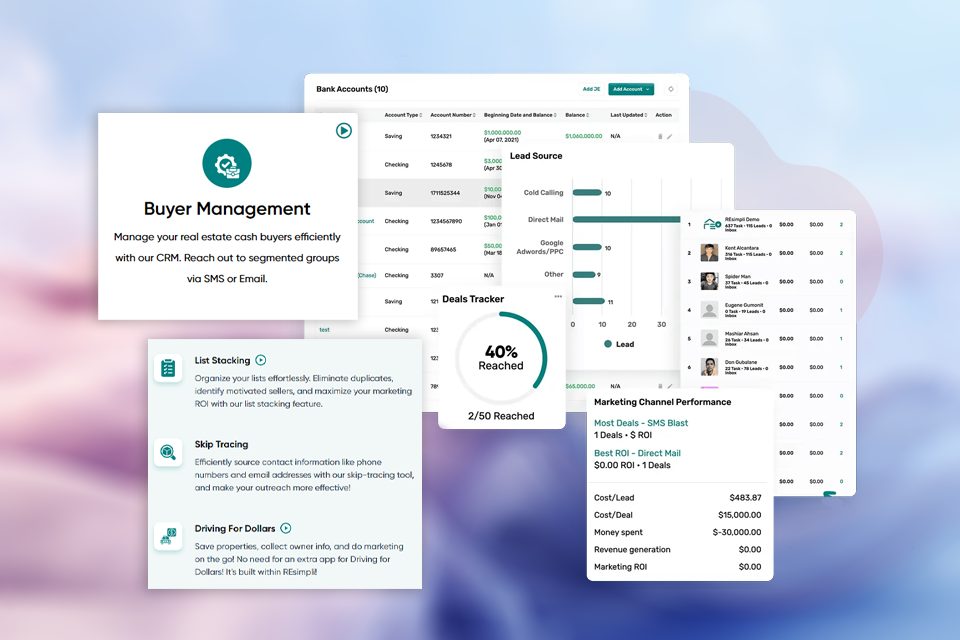The image size is (960, 640).
Task: Click the 'REsimpli Demo' user name
Action: pos(742,219)
